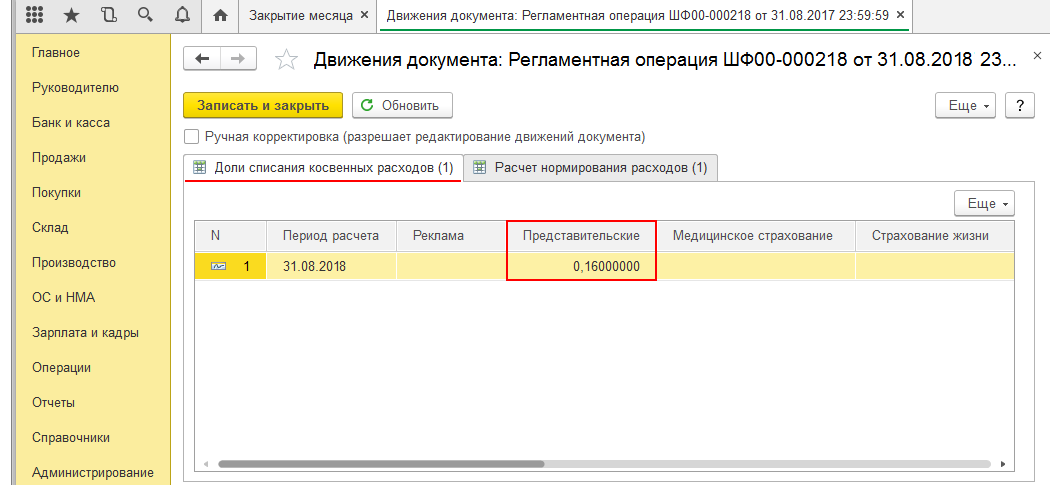Open Банк и касса section
This screenshot has width=1059, height=485.
[71, 123]
